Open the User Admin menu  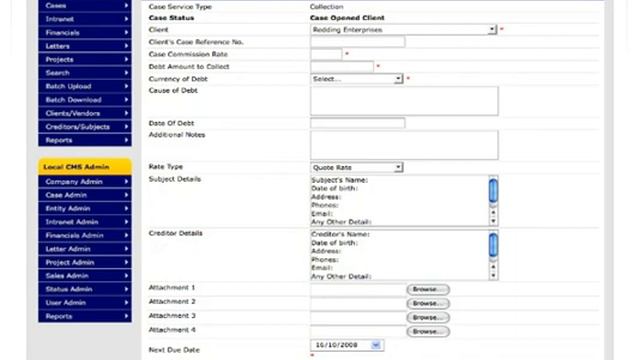[85, 302]
